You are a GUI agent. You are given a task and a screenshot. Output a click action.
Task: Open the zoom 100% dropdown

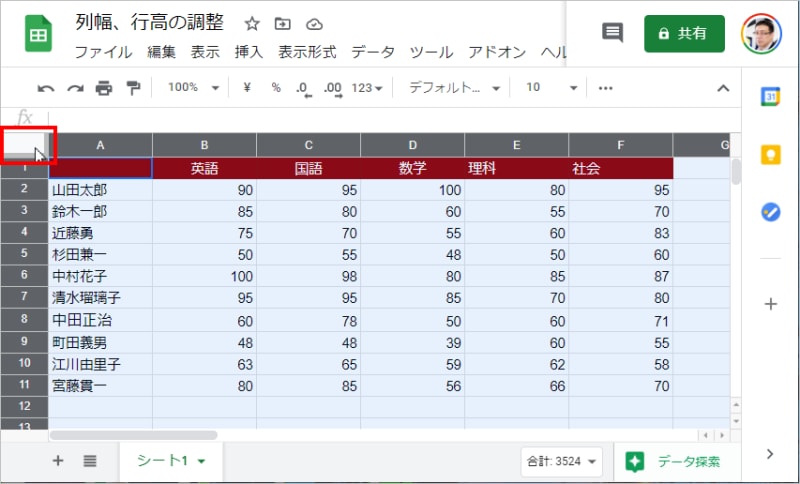(193, 88)
